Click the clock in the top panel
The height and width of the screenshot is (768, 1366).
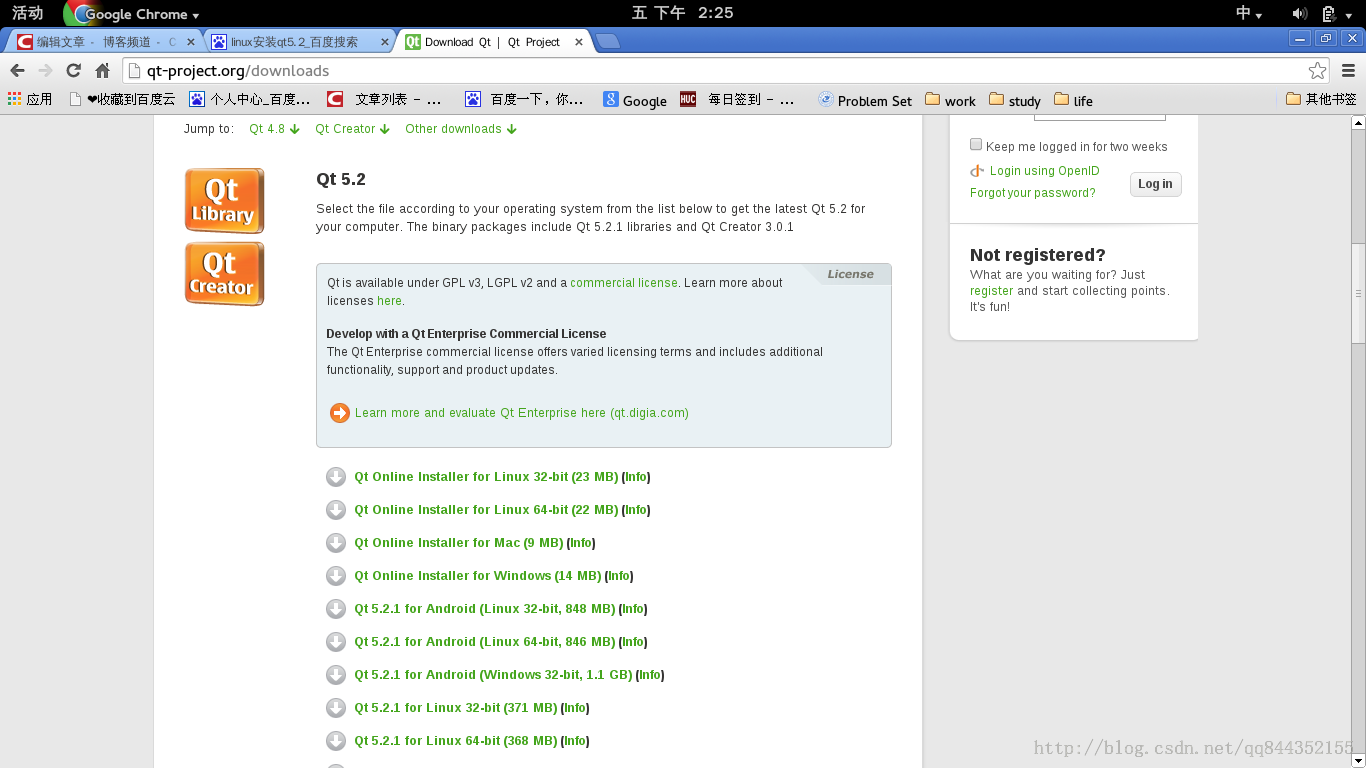pos(683,13)
